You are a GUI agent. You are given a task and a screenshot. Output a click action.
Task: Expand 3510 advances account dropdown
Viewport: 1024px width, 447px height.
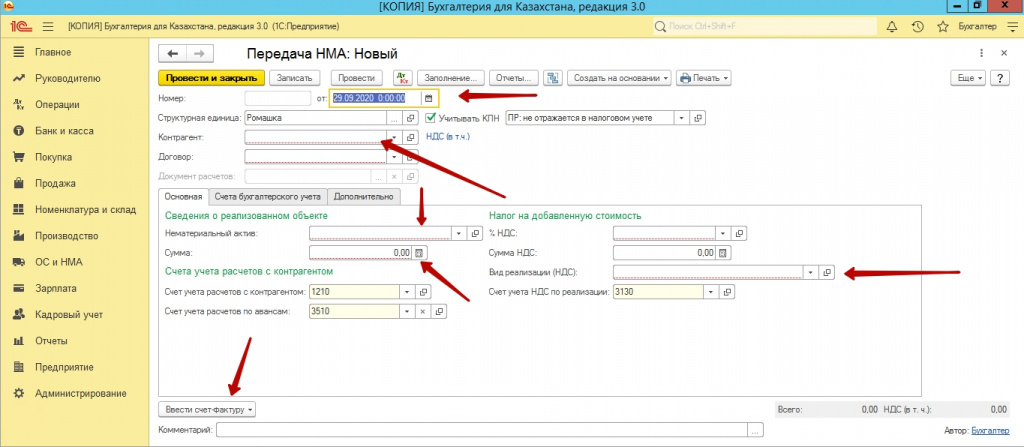[x=406, y=311]
